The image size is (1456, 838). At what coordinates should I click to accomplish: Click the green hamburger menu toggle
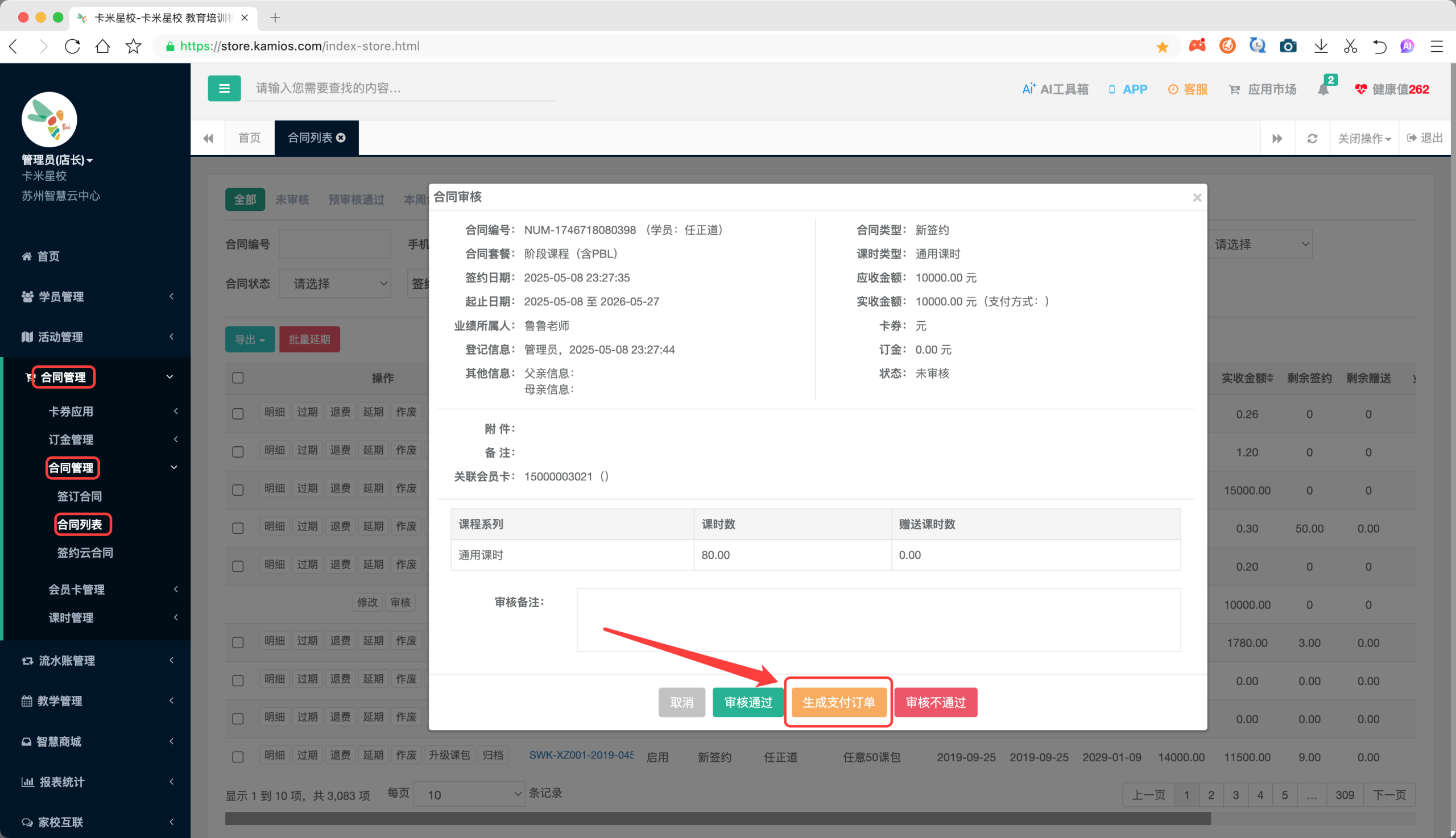click(x=224, y=89)
